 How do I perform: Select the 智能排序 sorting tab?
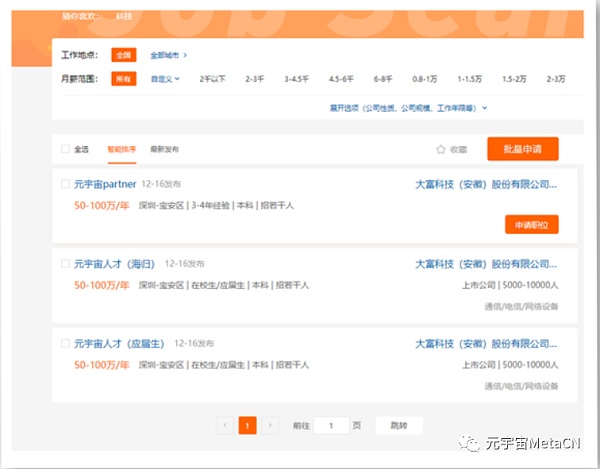tap(120, 149)
